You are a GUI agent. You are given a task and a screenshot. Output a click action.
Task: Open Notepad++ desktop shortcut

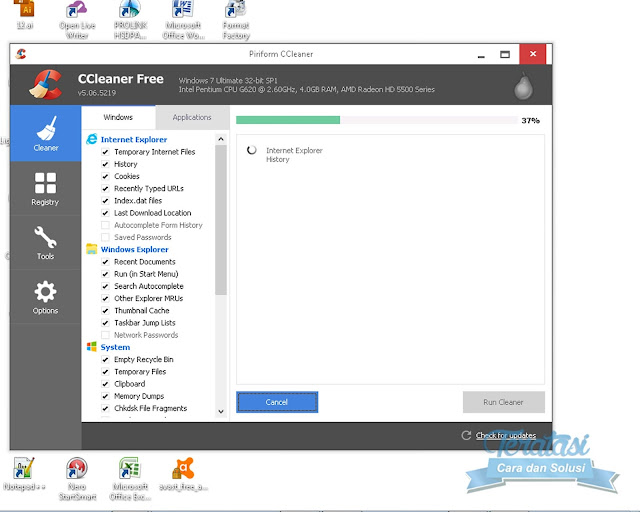[24, 474]
